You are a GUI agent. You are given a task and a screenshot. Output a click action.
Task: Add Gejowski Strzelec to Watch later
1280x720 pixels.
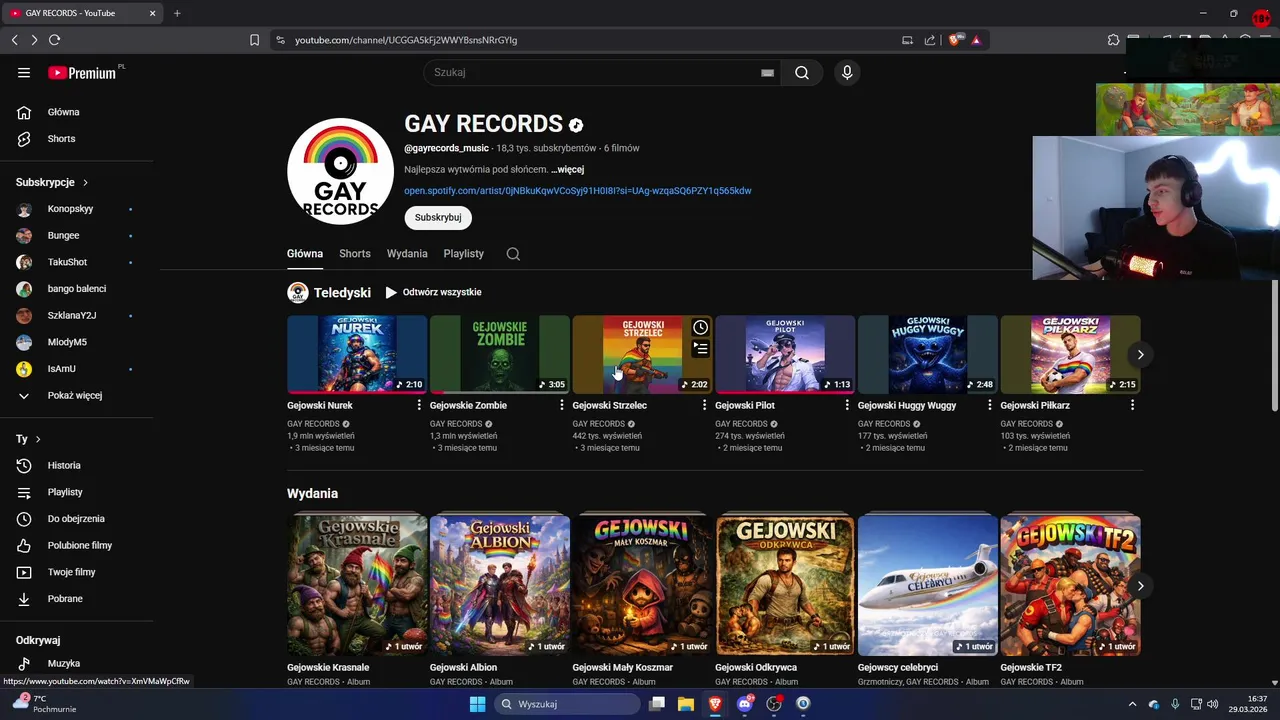pos(700,327)
